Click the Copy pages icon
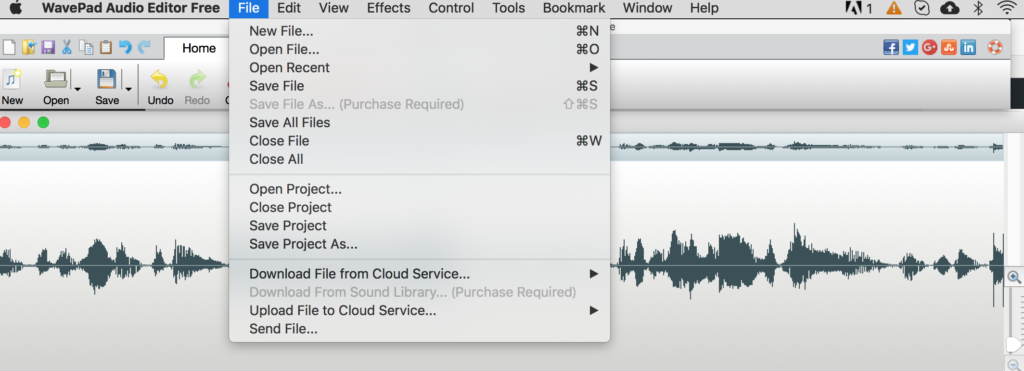The height and width of the screenshot is (371, 1024). 86,47
